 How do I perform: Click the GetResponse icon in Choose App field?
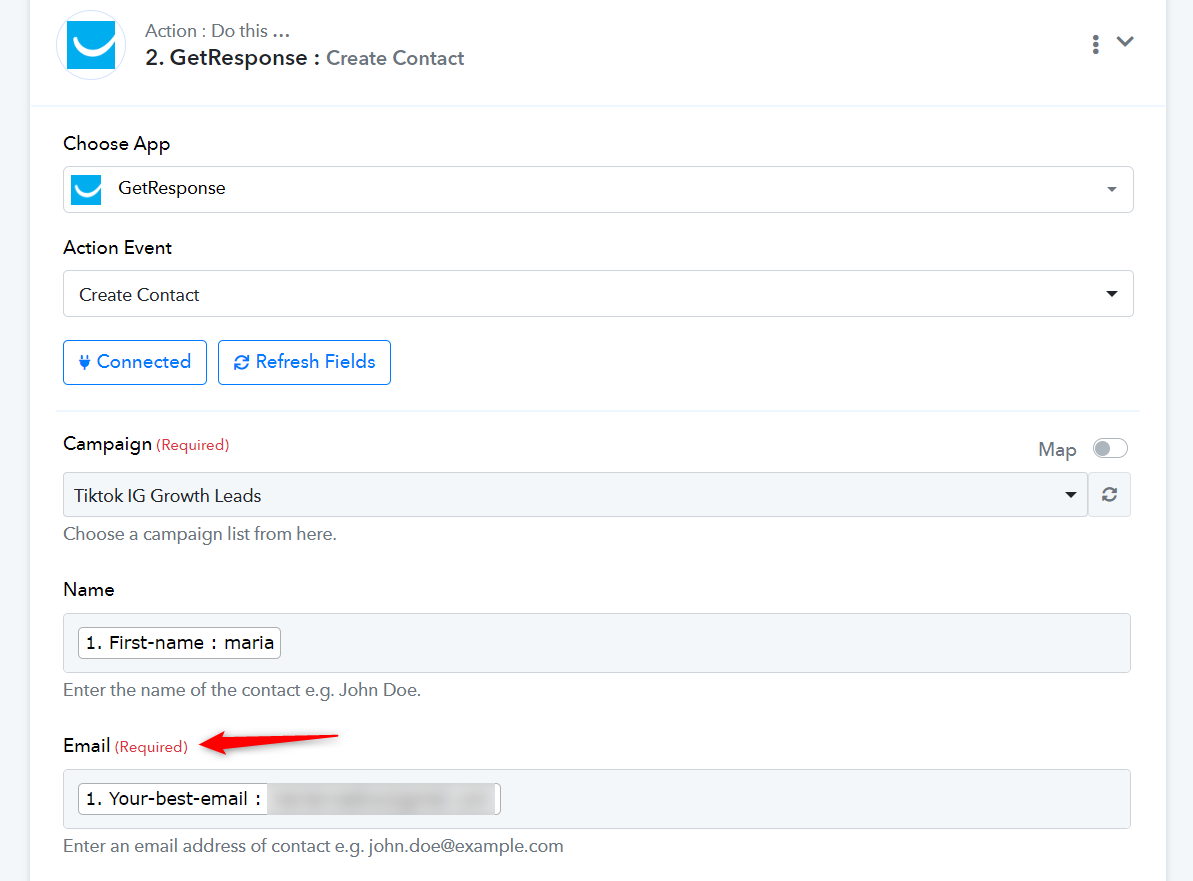click(87, 189)
